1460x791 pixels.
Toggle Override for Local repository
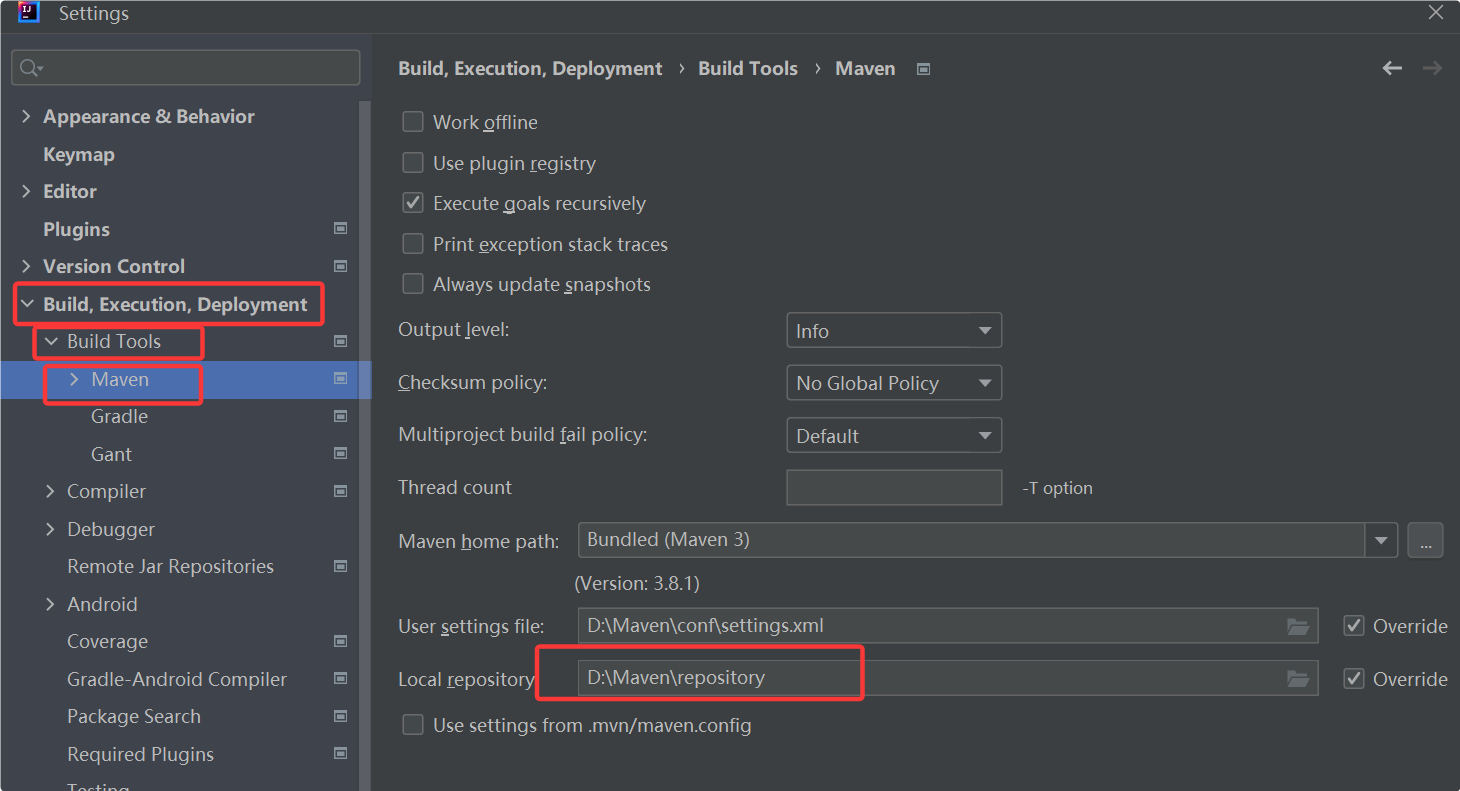coord(1354,679)
